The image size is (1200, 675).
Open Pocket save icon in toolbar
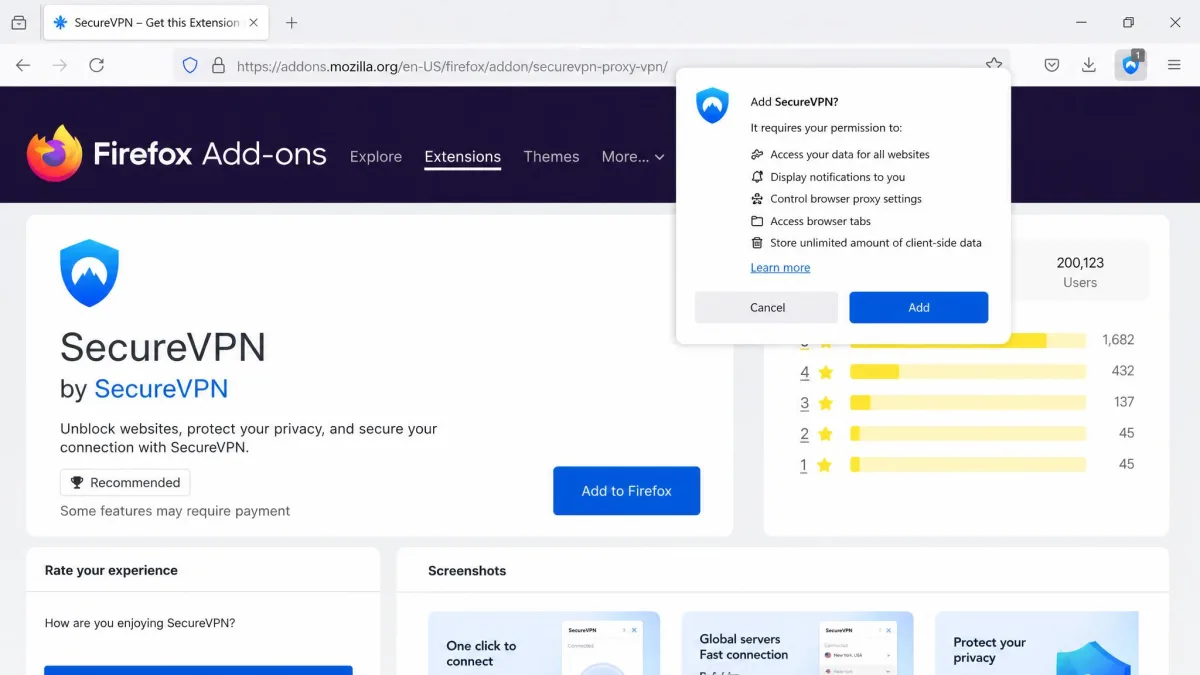click(x=1052, y=65)
